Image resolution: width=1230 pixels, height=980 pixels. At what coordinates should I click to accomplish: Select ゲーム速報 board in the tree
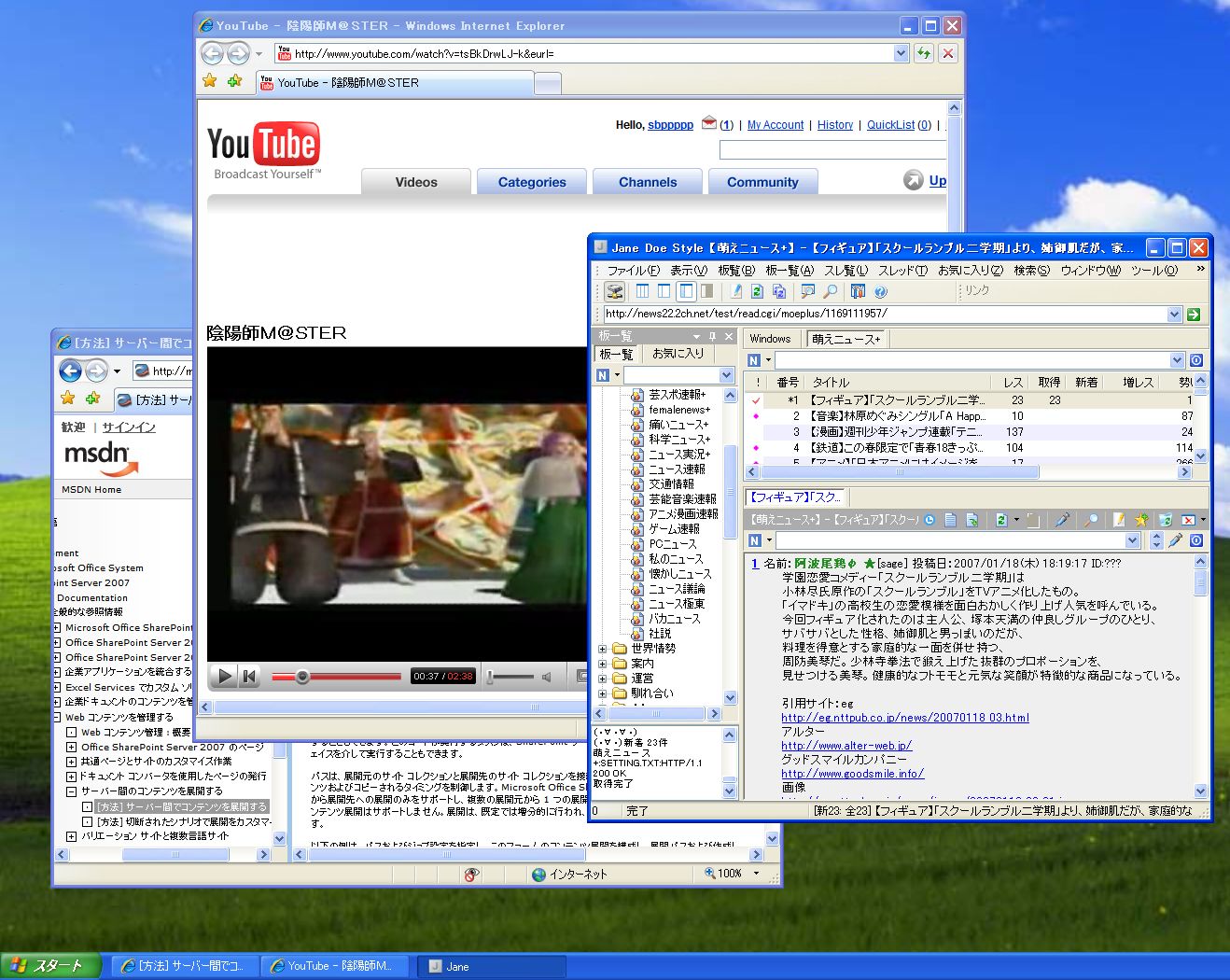tap(674, 529)
